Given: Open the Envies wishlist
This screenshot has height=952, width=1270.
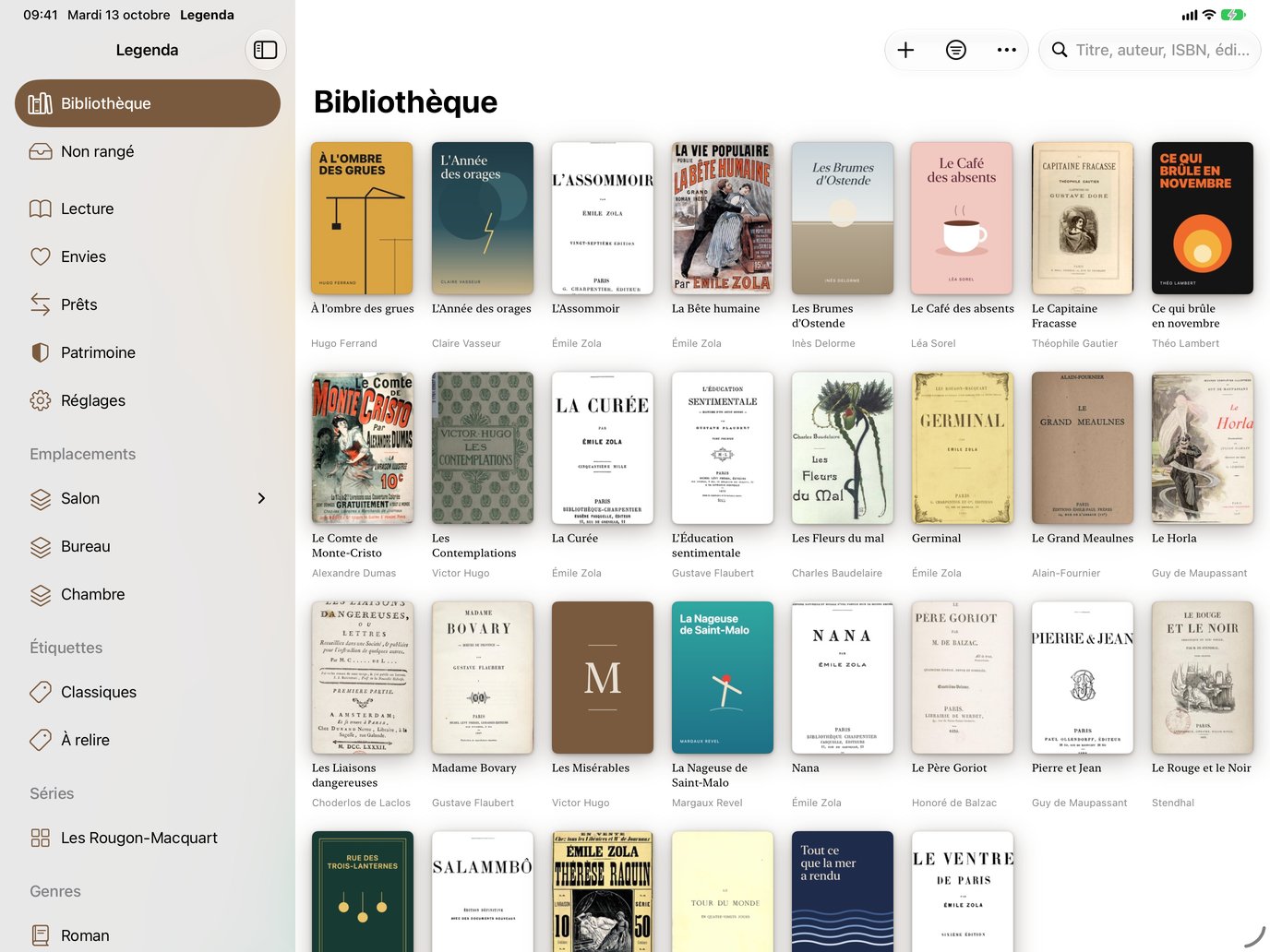Looking at the screenshot, I should pyautogui.click(x=148, y=256).
